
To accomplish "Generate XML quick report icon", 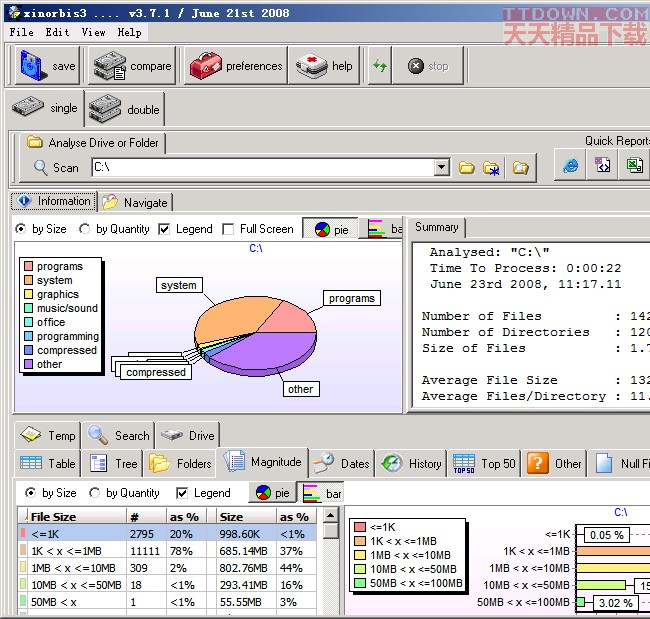I will pos(602,165).
